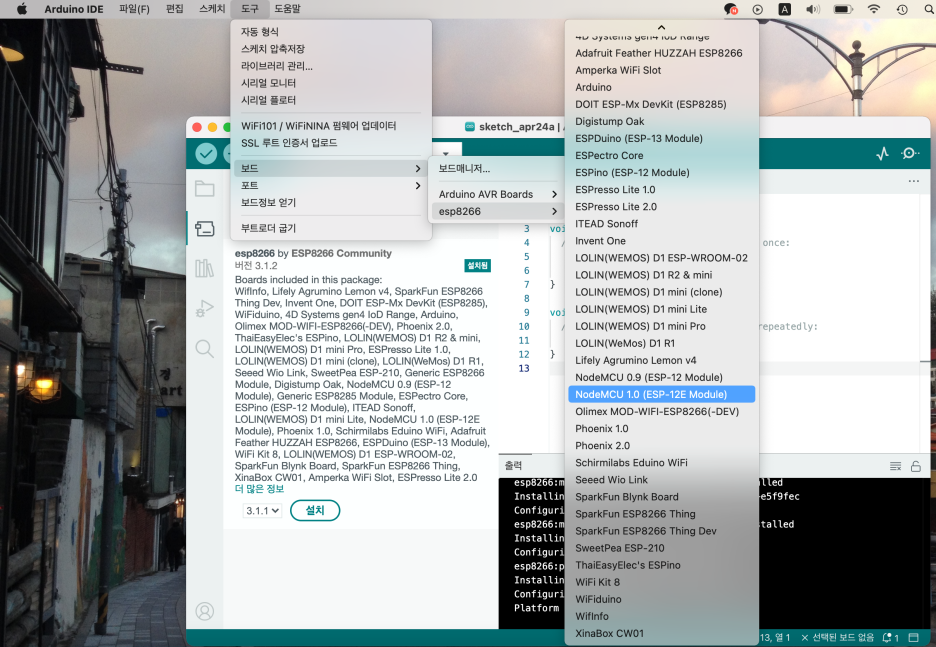
Task: Click the 출력 output panel label
Action: [x=513, y=466]
